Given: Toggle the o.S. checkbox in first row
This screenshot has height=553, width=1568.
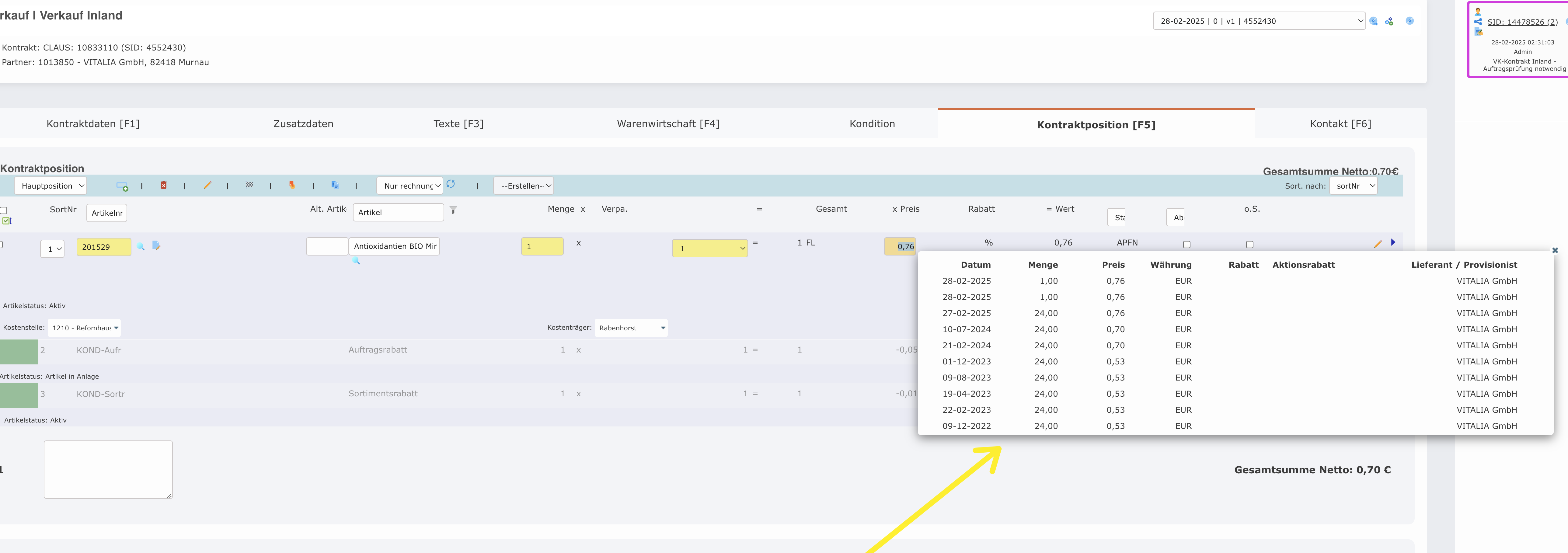Looking at the screenshot, I should pyautogui.click(x=1250, y=245).
